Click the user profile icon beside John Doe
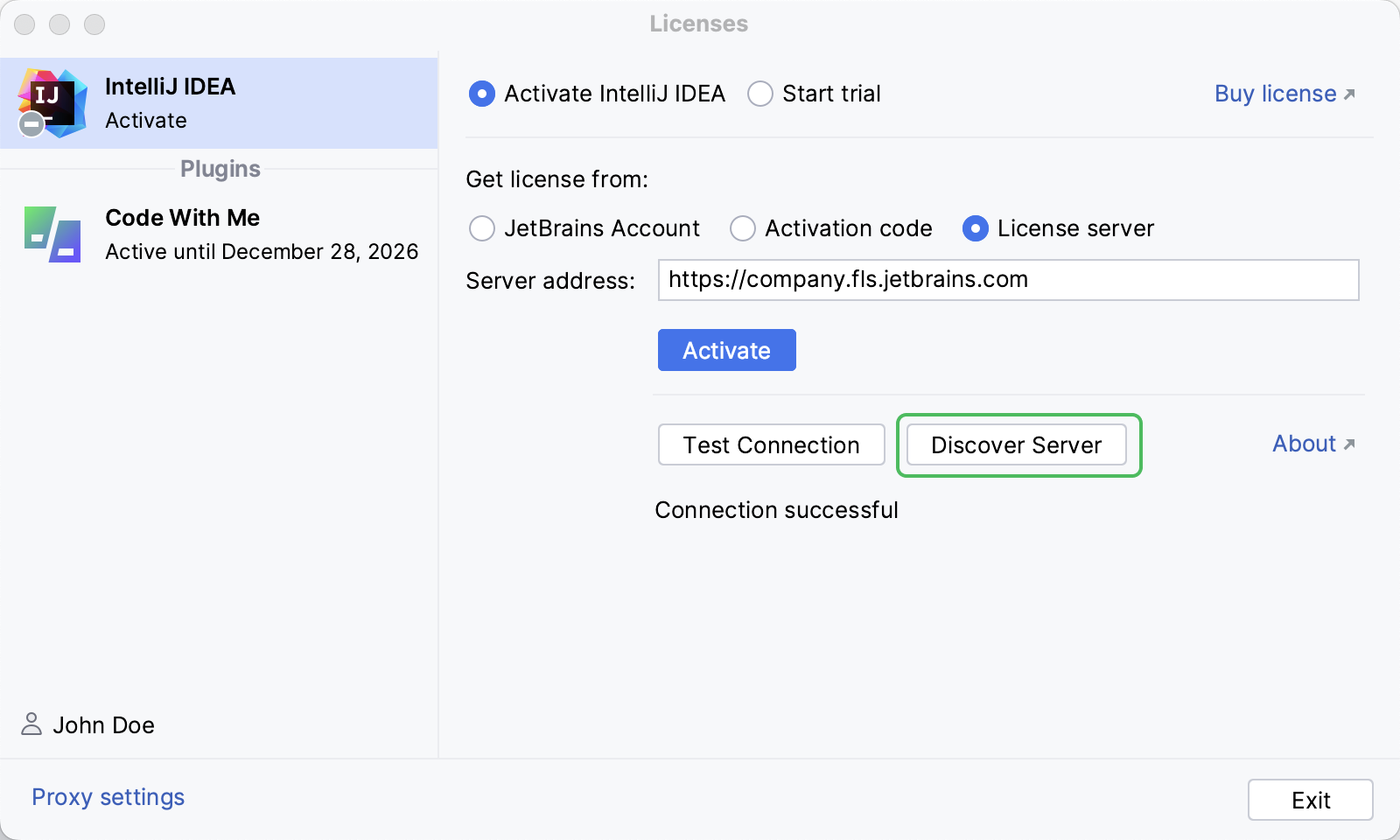 [x=31, y=724]
